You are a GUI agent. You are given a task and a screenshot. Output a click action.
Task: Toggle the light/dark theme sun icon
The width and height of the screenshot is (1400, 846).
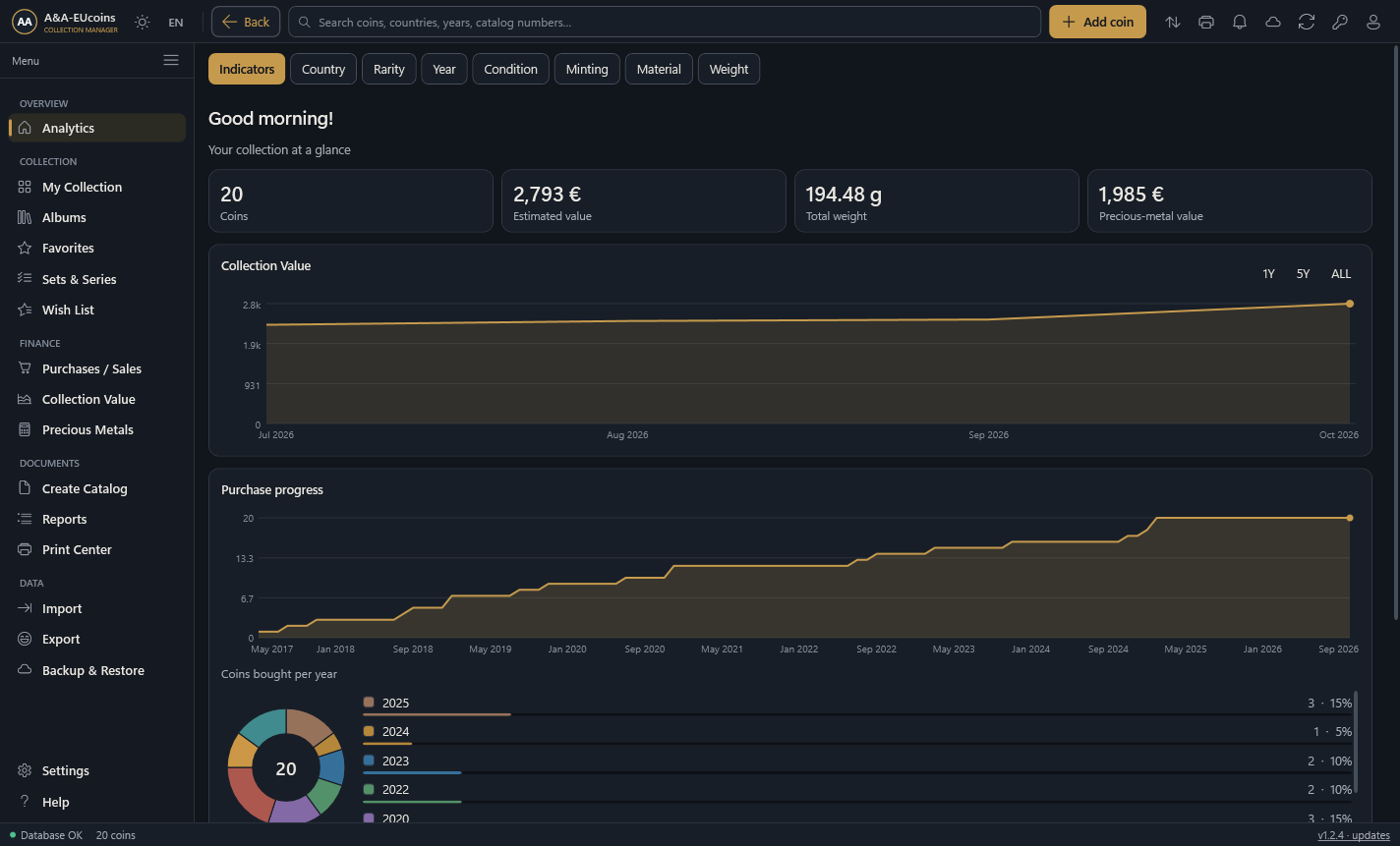(x=143, y=22)
